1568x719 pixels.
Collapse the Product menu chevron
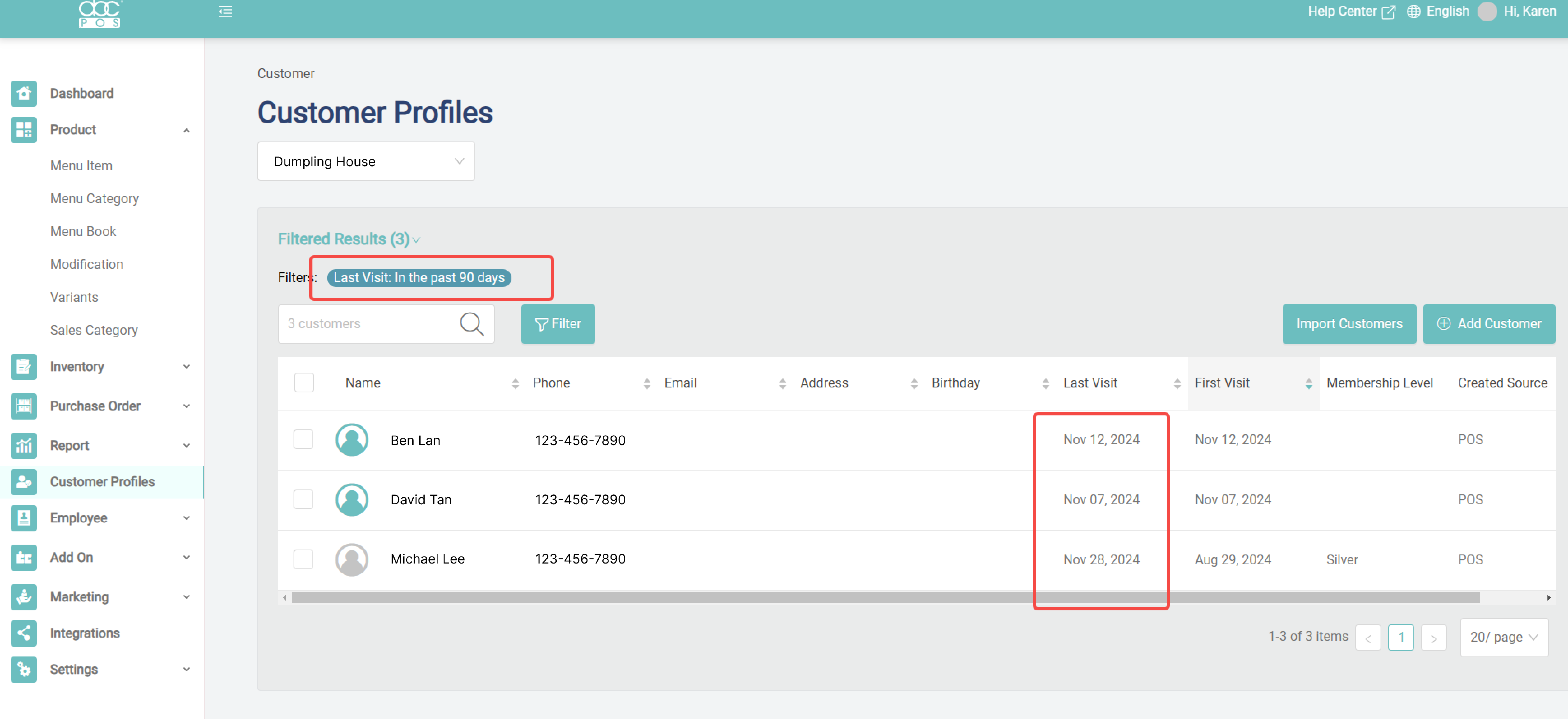tap(187, 130)
